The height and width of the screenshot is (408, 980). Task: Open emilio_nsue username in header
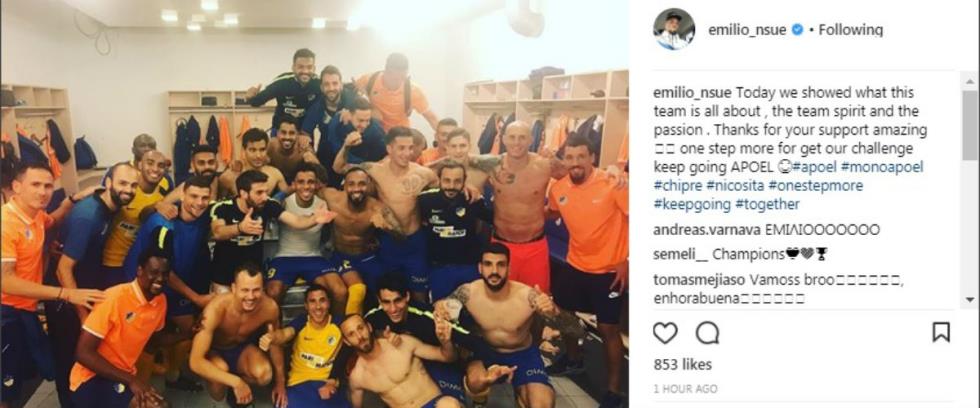tap(747, 29)
